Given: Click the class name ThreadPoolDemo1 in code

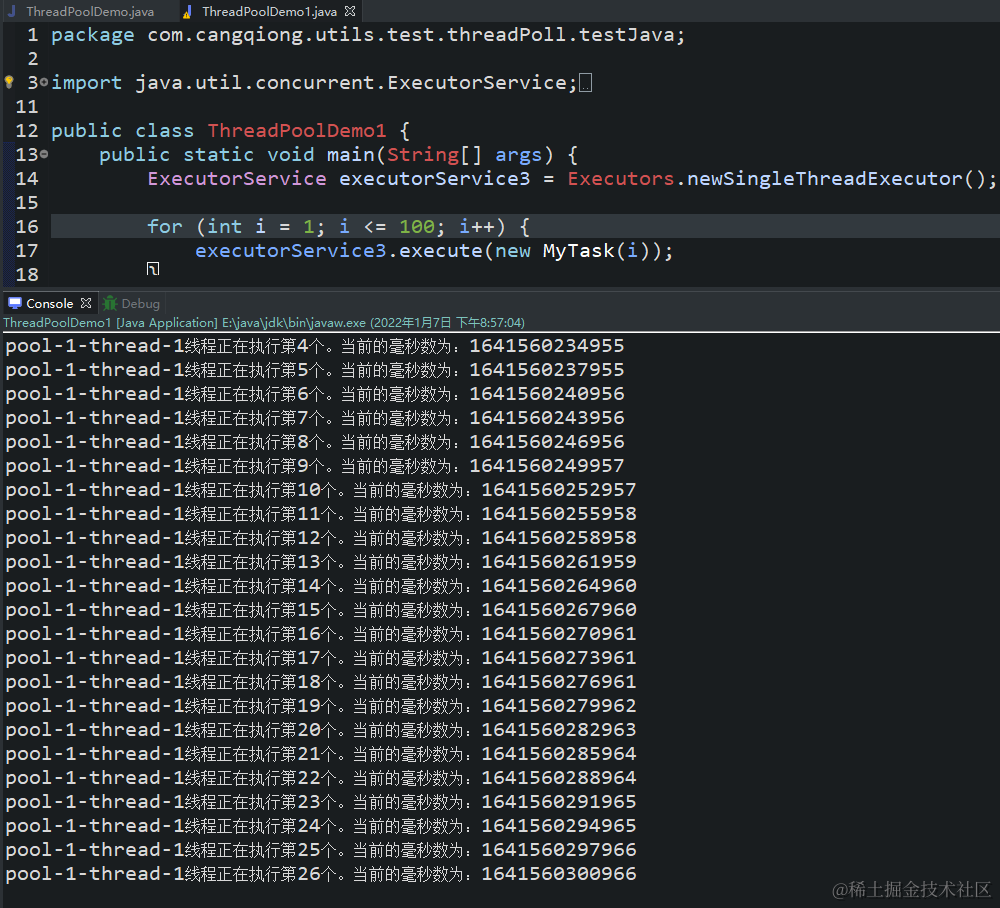Looking at the screenshot, I should pos(297,131).
